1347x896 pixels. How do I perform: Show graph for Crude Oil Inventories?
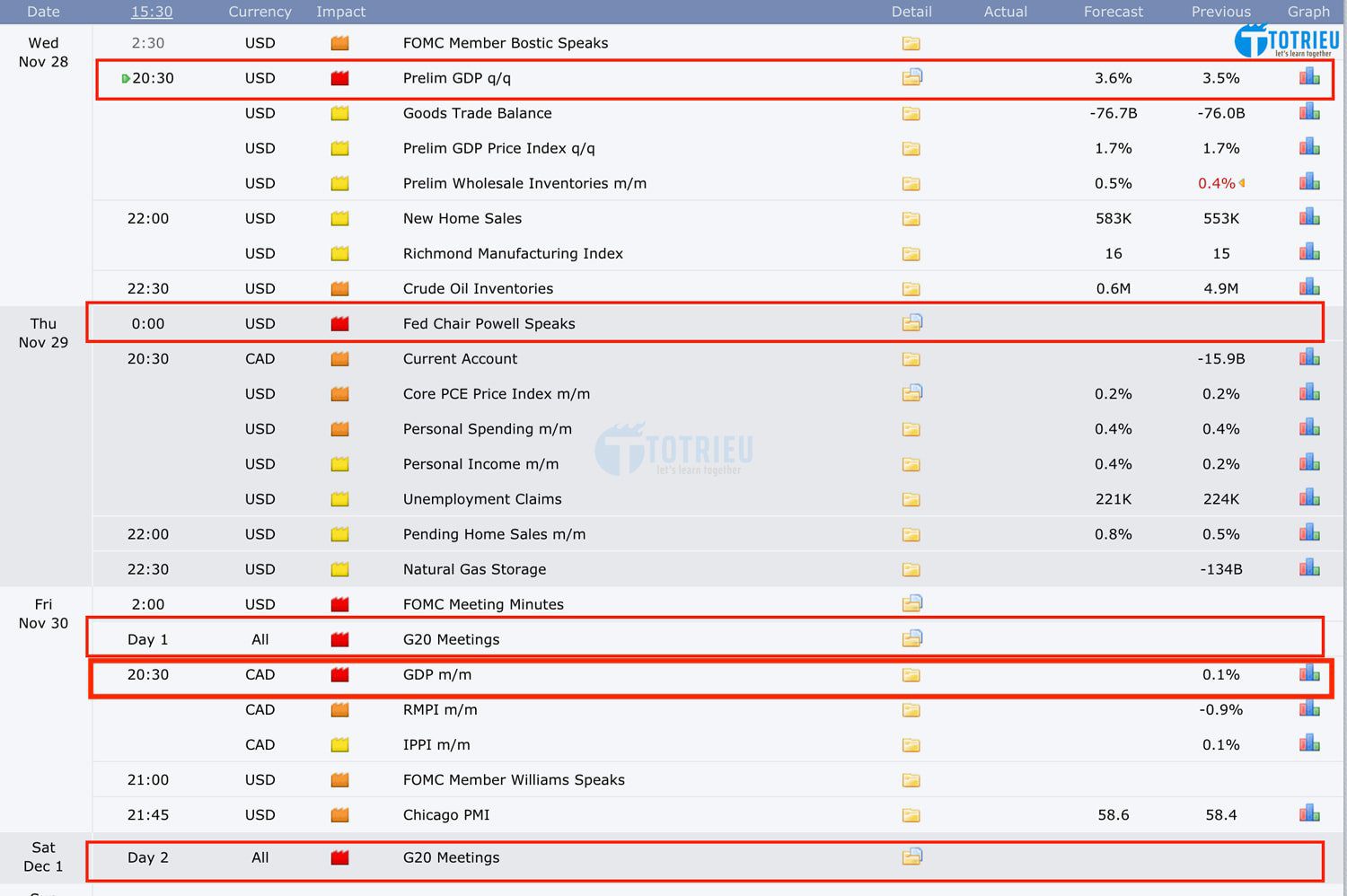tap(1309, 288)
